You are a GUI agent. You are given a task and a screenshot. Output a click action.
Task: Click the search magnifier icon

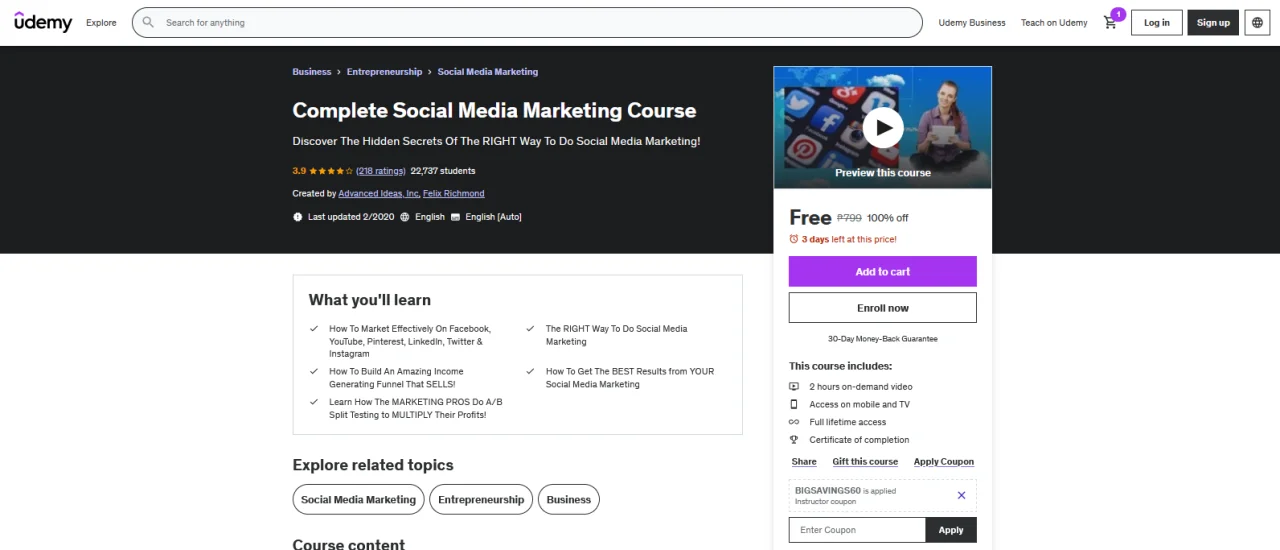tap(148, 22)
